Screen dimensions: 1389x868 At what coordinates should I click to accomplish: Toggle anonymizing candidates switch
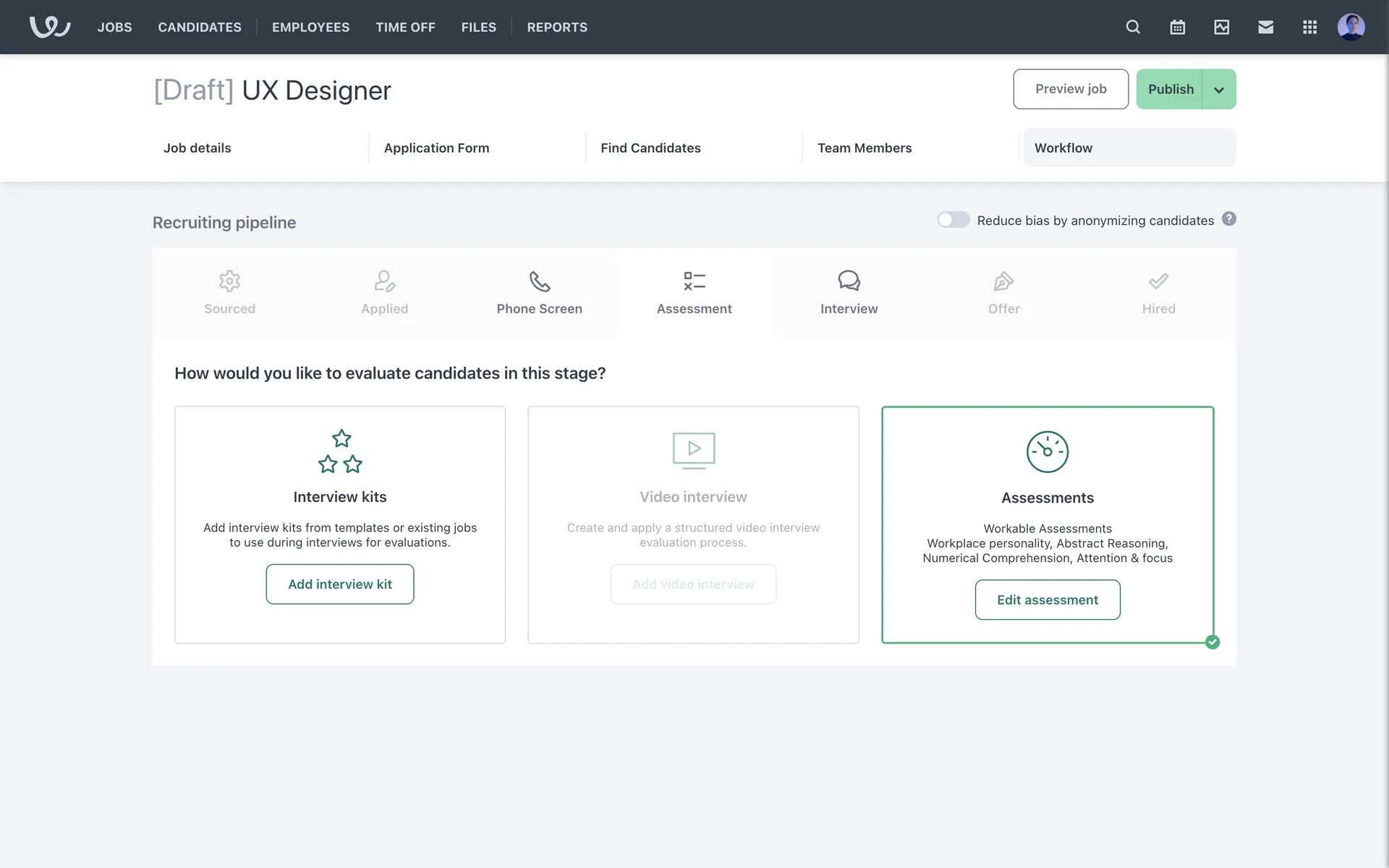click(x=953, y=220)
